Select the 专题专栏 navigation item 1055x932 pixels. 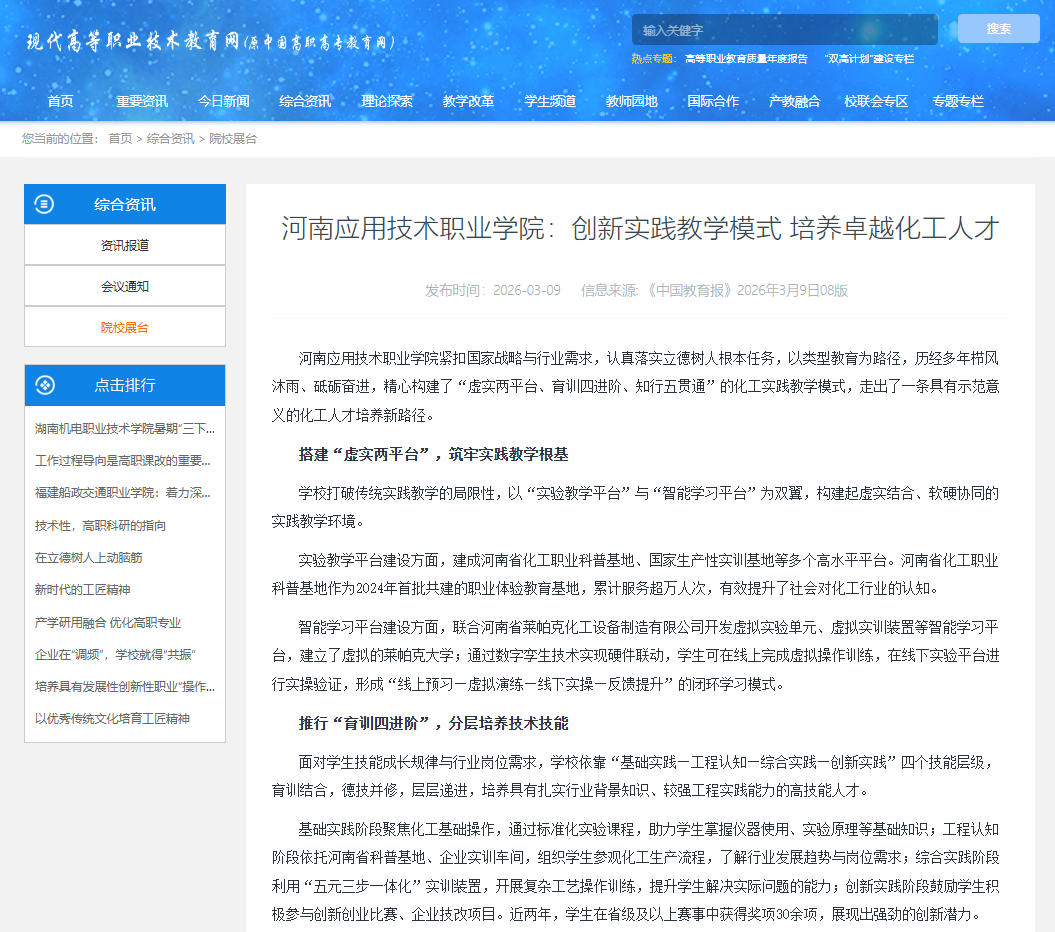958,101
